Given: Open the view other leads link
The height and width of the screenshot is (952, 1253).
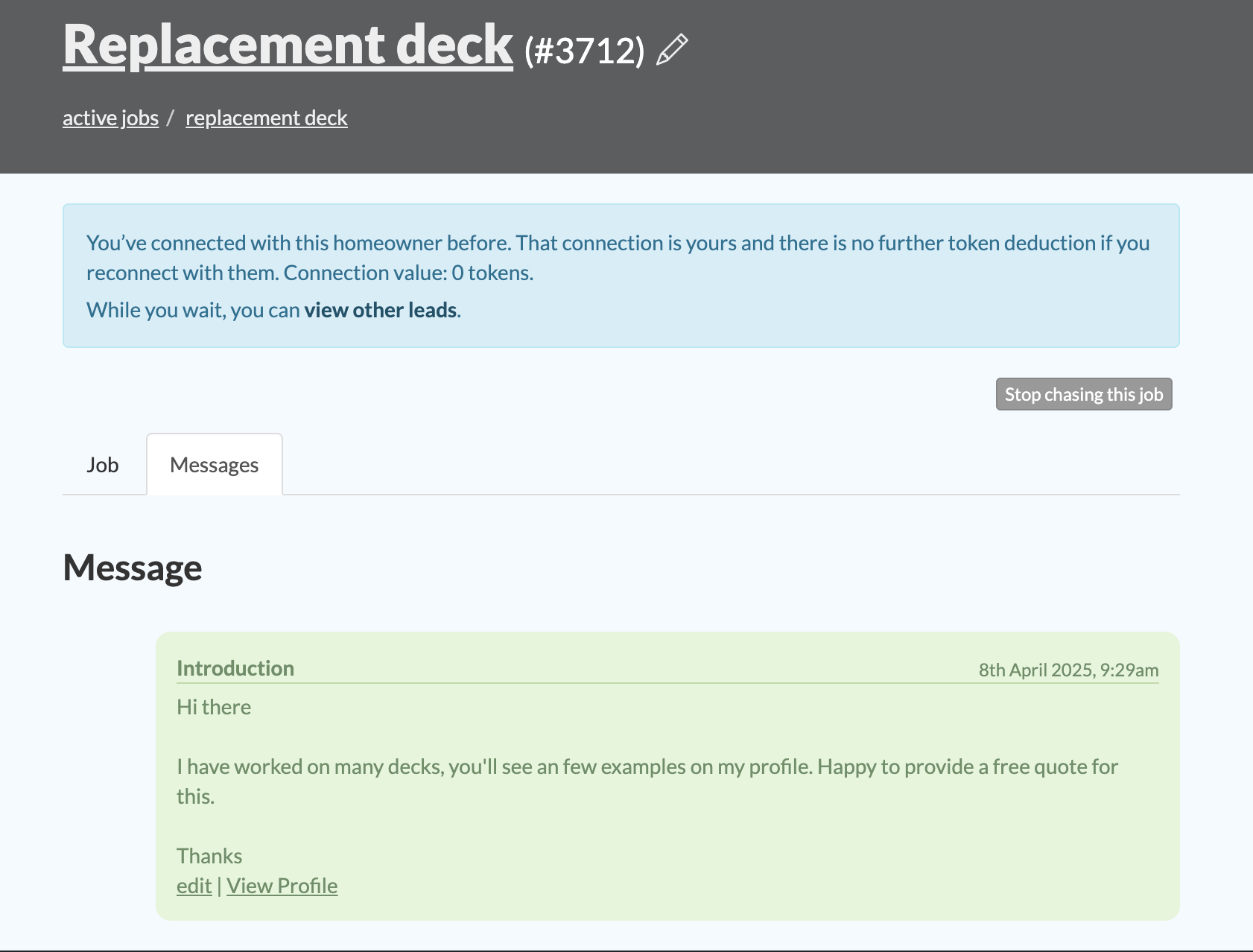Looking at the screenshot, I should [380, 310].
